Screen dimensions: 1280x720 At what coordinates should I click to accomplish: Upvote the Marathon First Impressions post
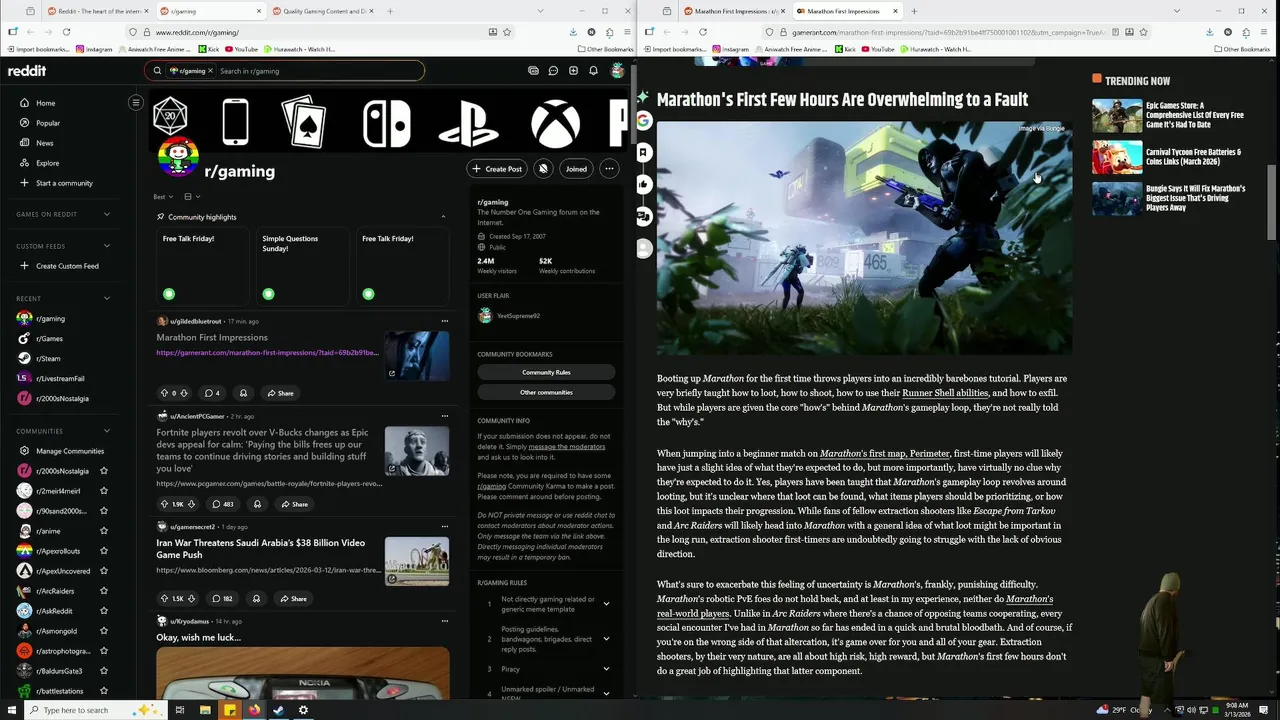[164, 393]
